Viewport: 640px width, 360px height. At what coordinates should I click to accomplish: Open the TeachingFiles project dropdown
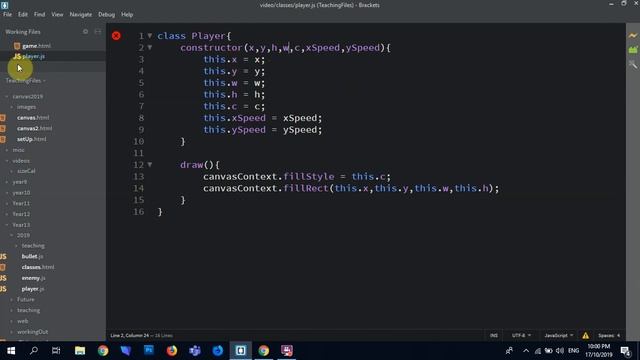click(x=25, y=81)
